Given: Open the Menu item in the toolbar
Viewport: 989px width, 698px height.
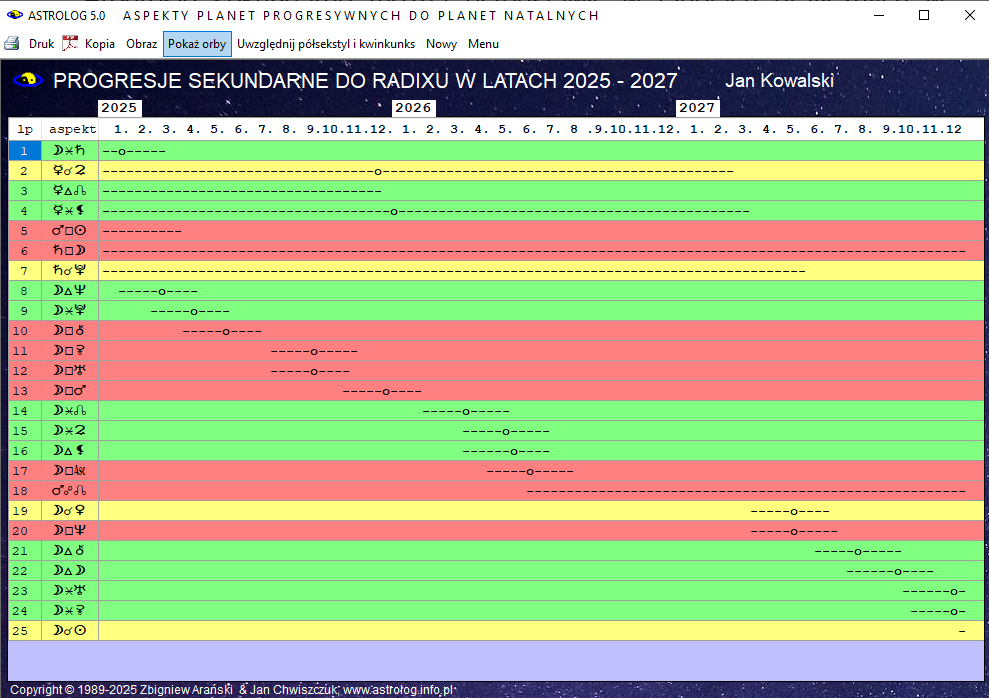Looking at the screenshot, I should (483, 44).
